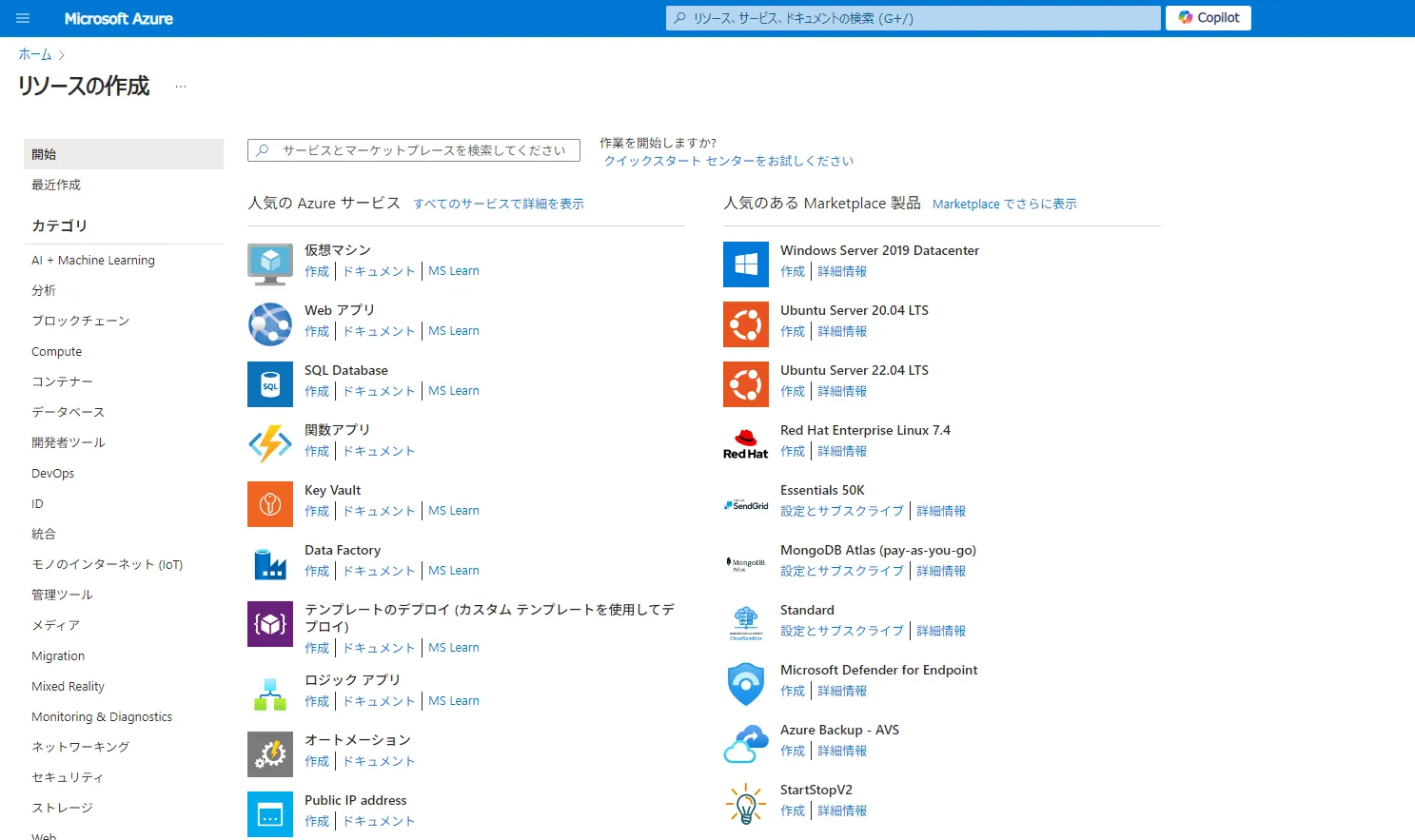1415x840 pixels.
Task: Click the Web アプリ globe icon
Action: pyautogui.click(x=270, y=324)
